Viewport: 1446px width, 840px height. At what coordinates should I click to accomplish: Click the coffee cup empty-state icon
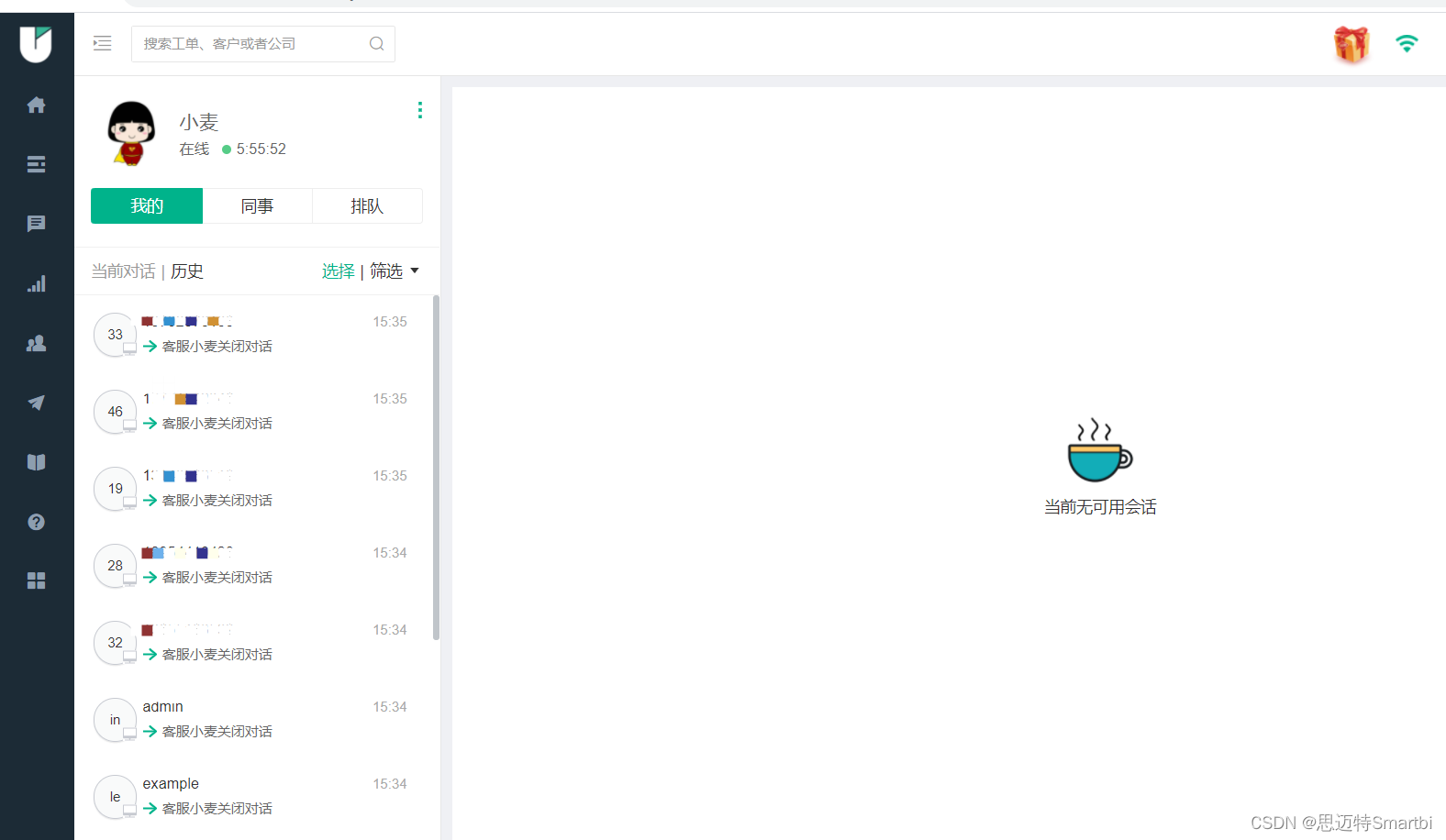coord(1100,450)
